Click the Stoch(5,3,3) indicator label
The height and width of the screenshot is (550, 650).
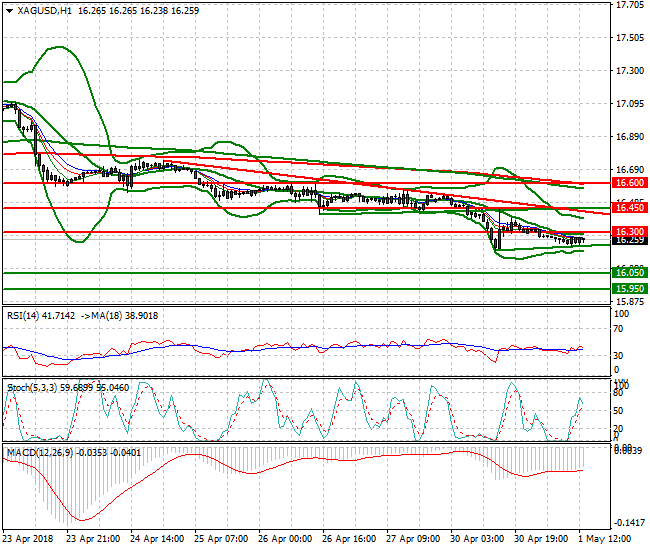click(x=29, y=385)
